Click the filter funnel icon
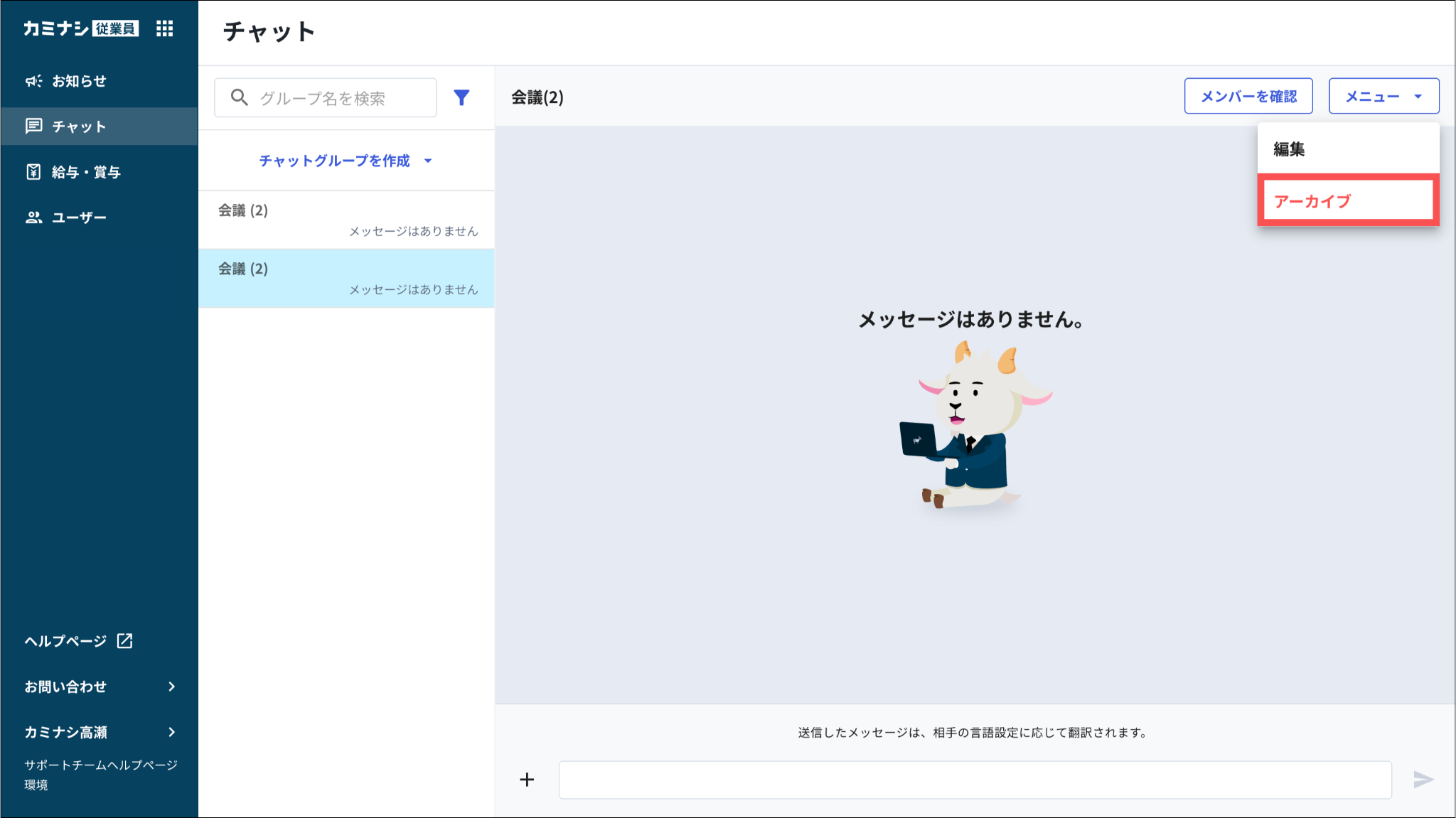The image size is (1456, 818). 461,97
